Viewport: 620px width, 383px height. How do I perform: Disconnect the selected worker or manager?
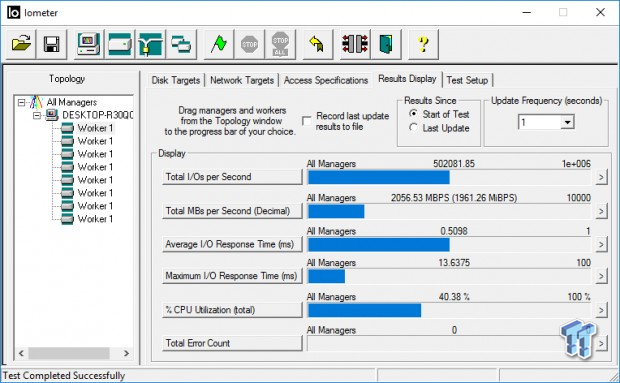click(355, 44)
